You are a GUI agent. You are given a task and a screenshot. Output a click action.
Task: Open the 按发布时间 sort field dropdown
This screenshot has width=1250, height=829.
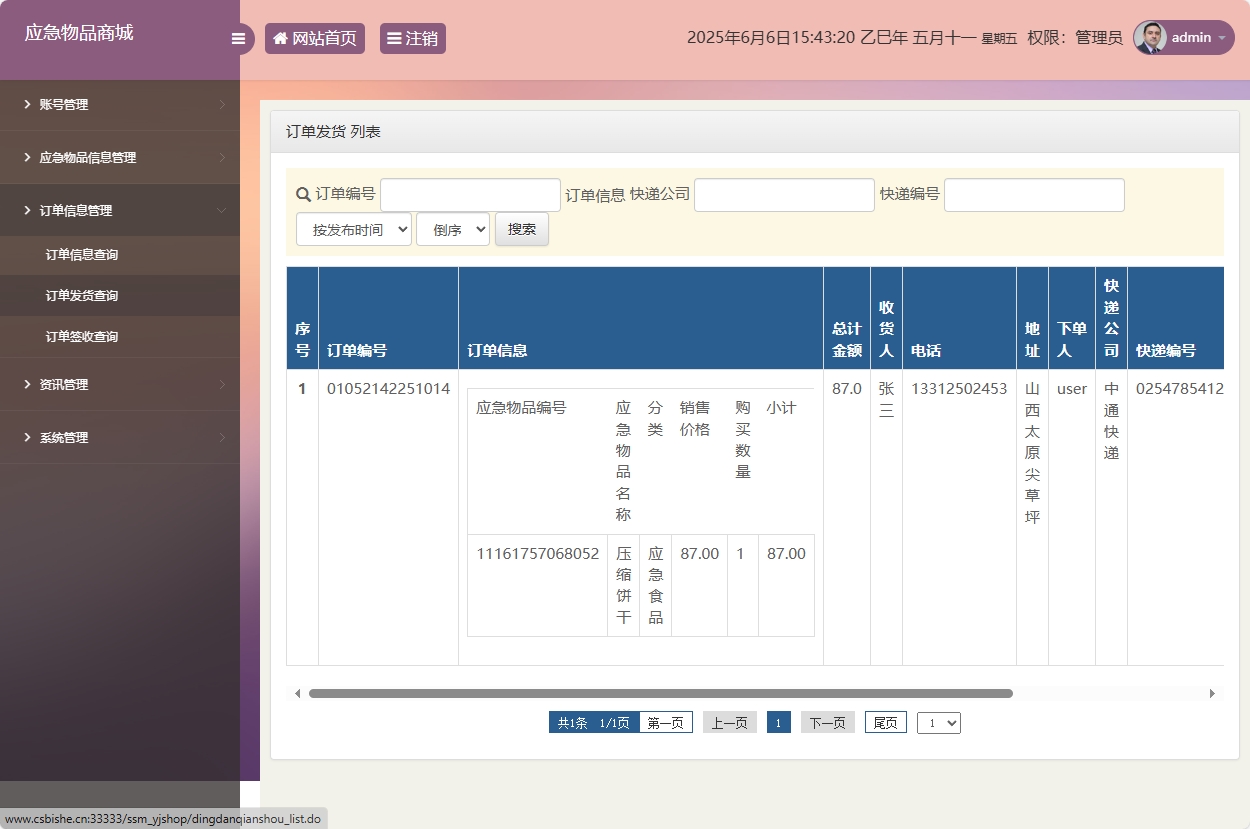point(354,228)
